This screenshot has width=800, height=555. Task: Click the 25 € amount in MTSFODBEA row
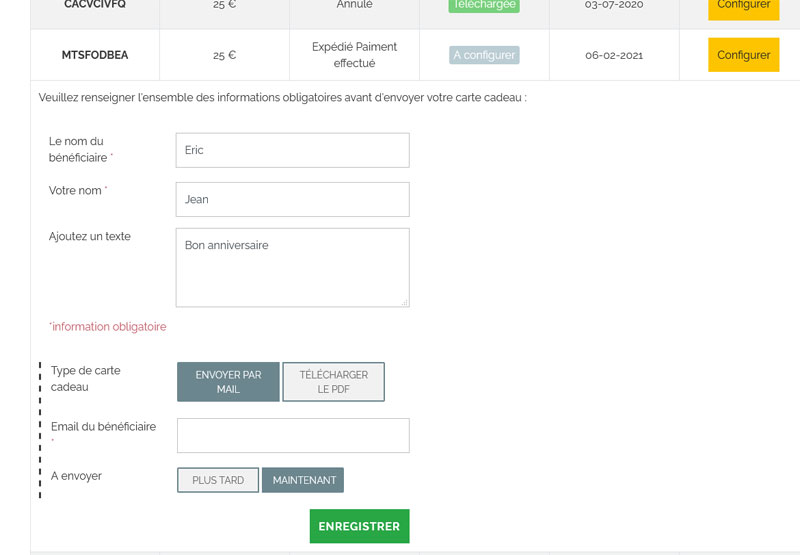(224, 55)
